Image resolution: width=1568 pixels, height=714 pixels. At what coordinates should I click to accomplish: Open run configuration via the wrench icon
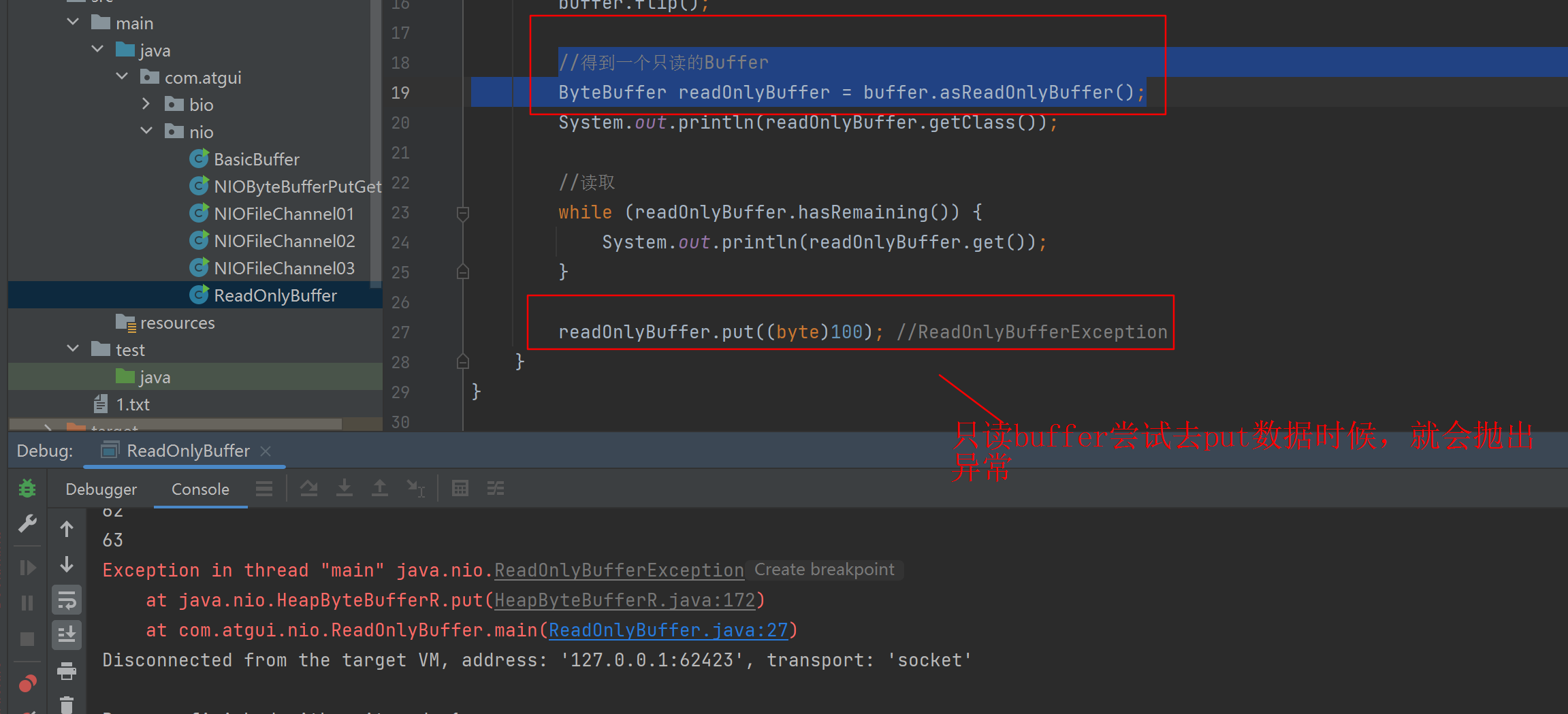27,523
